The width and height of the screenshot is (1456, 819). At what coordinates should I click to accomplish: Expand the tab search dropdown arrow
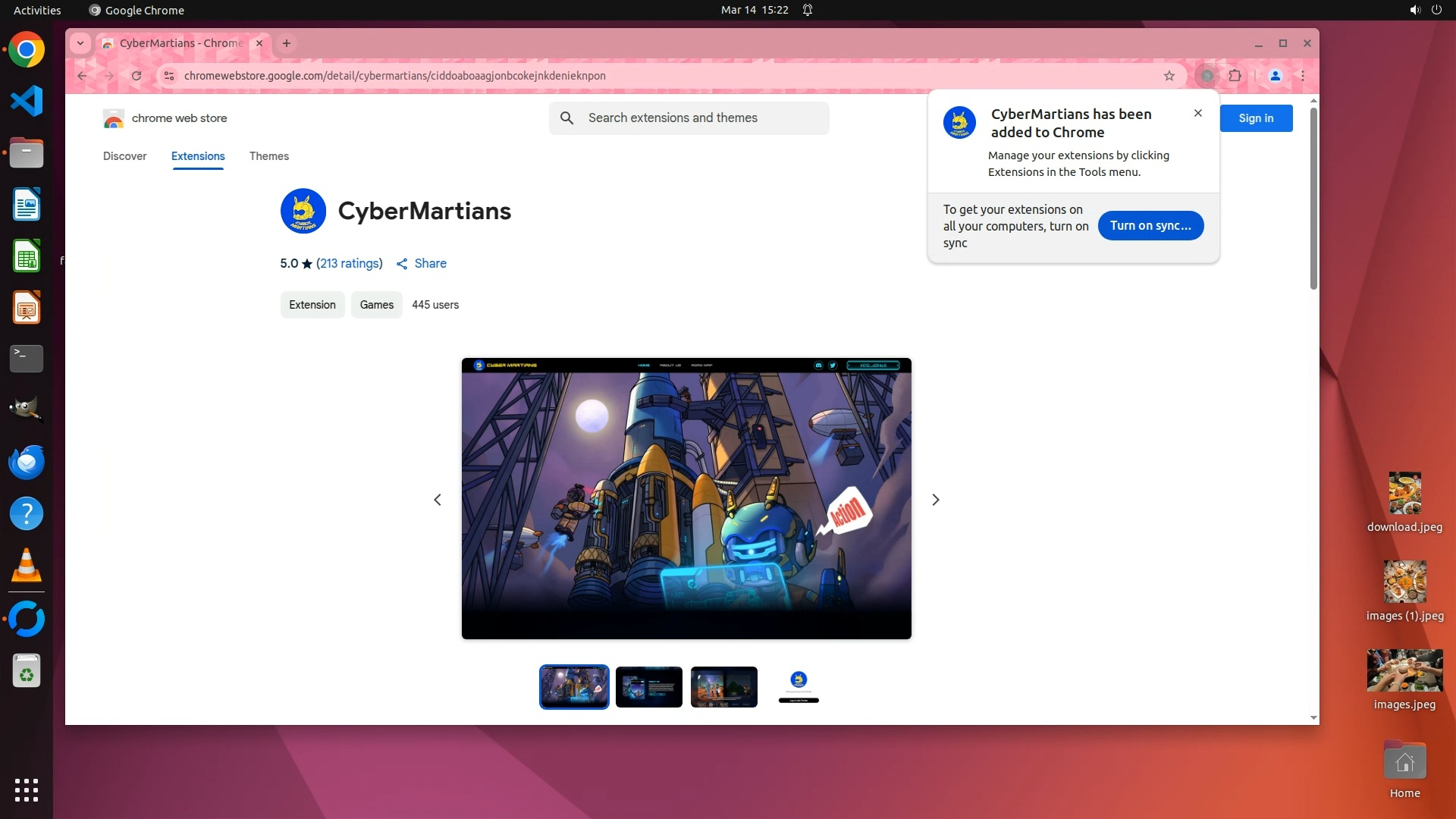pos(80,43)
